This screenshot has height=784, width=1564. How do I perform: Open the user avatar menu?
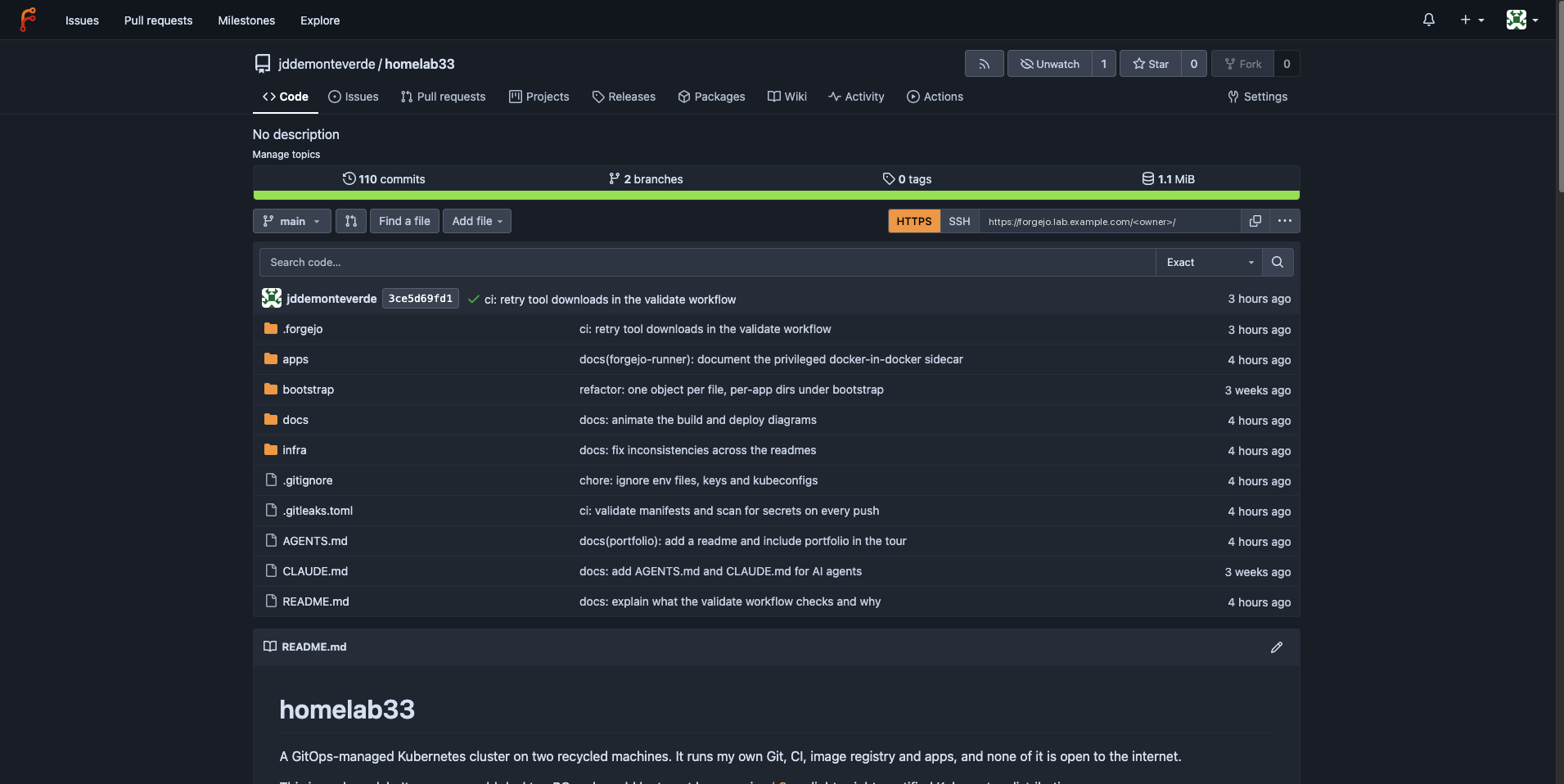pyautogui.click(x=1521, y=20)
